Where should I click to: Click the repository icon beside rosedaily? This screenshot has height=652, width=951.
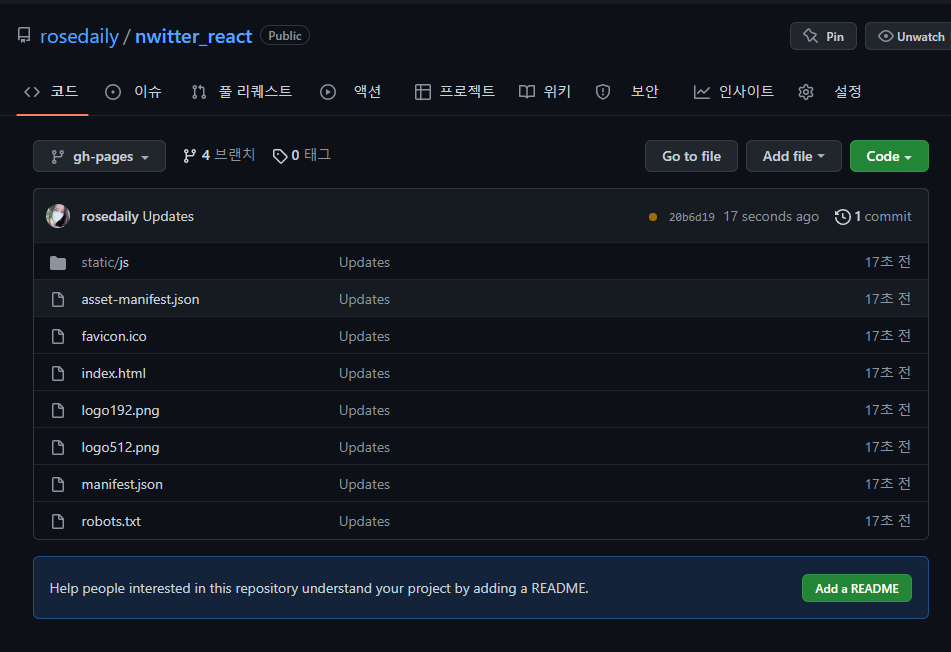coord(24,35)
